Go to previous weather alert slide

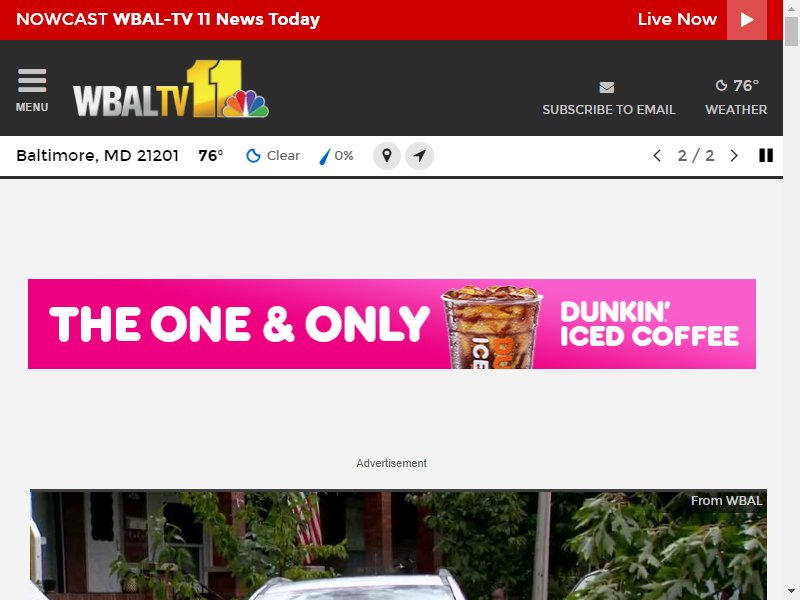tap(657, 156)
